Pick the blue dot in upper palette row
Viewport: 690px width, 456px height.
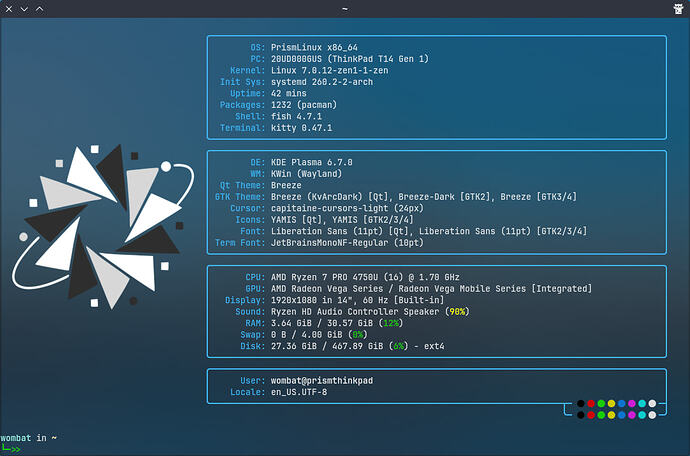tap(621, 404)
